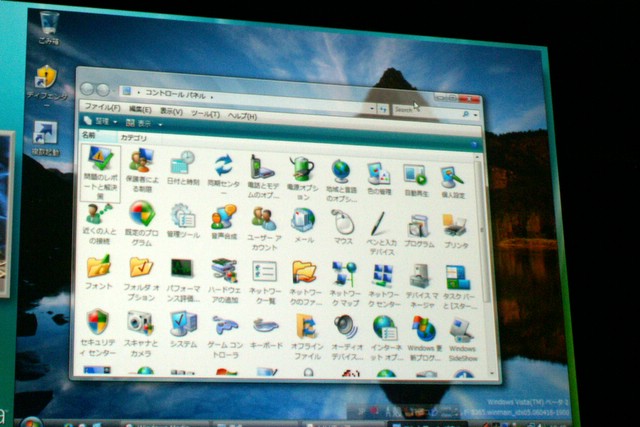Open キーボード (Keyboard) settings icon
640x427 pixels.
click(x=266, y=333)
